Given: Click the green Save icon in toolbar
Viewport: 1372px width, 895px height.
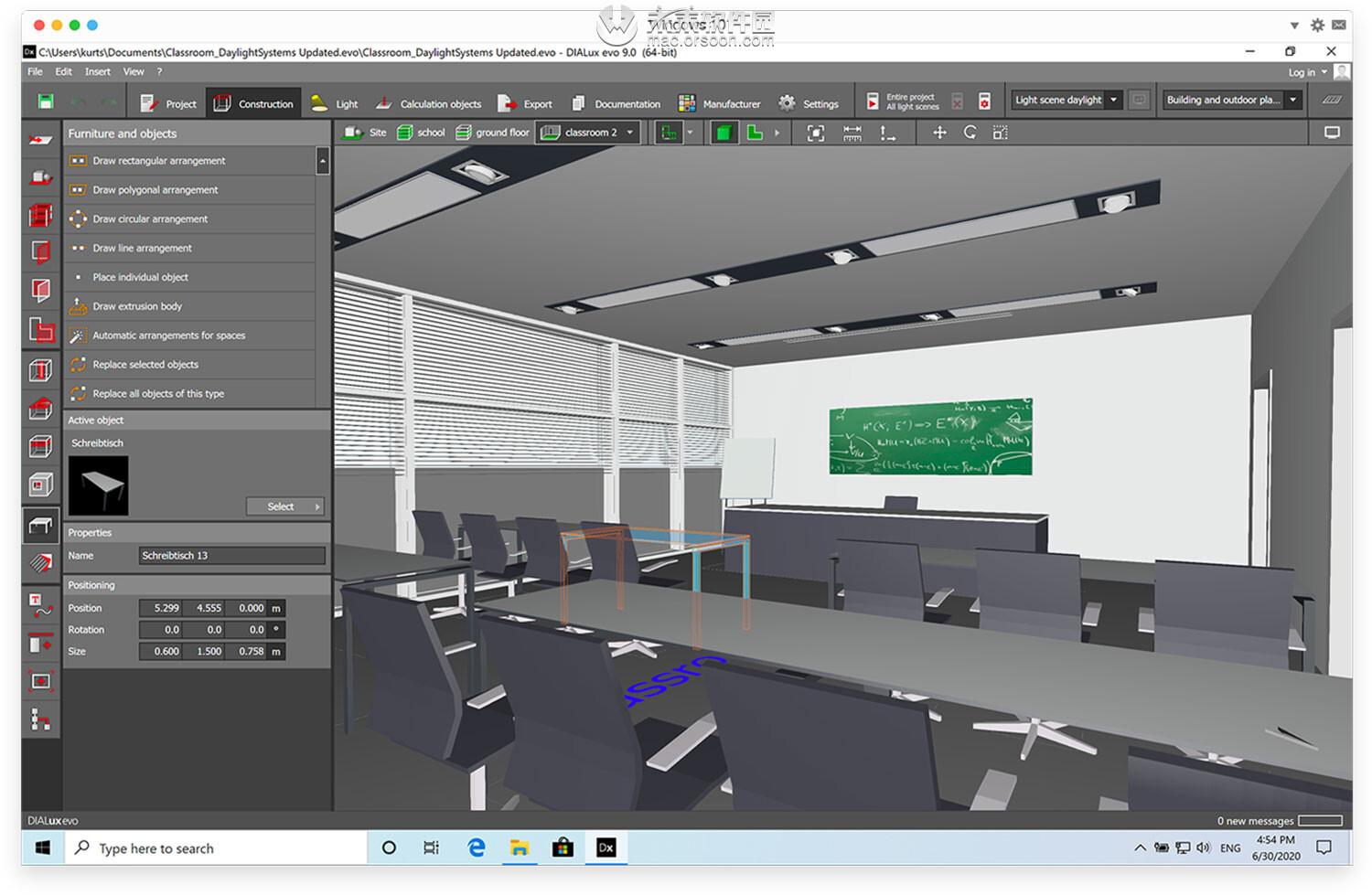Looking at the screenshot, I should [46, 102].
